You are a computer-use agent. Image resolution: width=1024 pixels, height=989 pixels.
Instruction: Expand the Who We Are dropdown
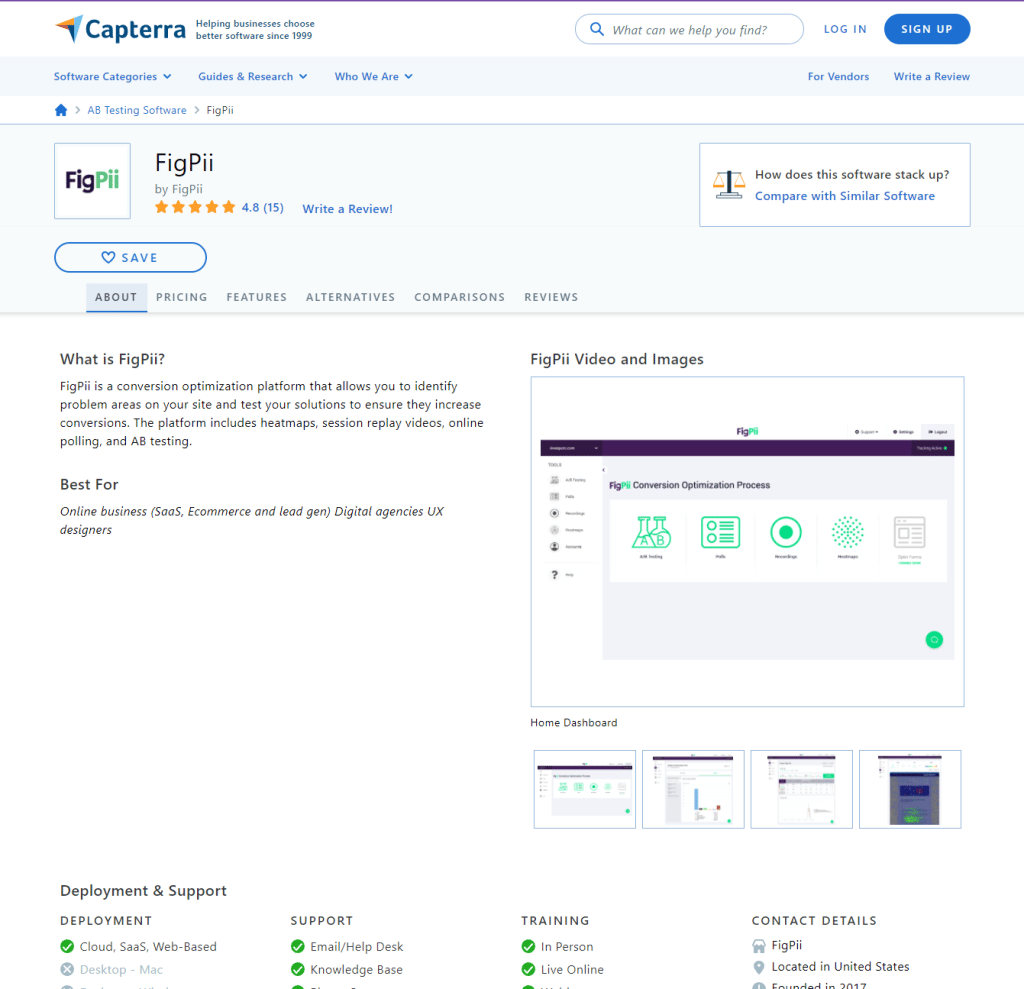click(x=373, y=77)
